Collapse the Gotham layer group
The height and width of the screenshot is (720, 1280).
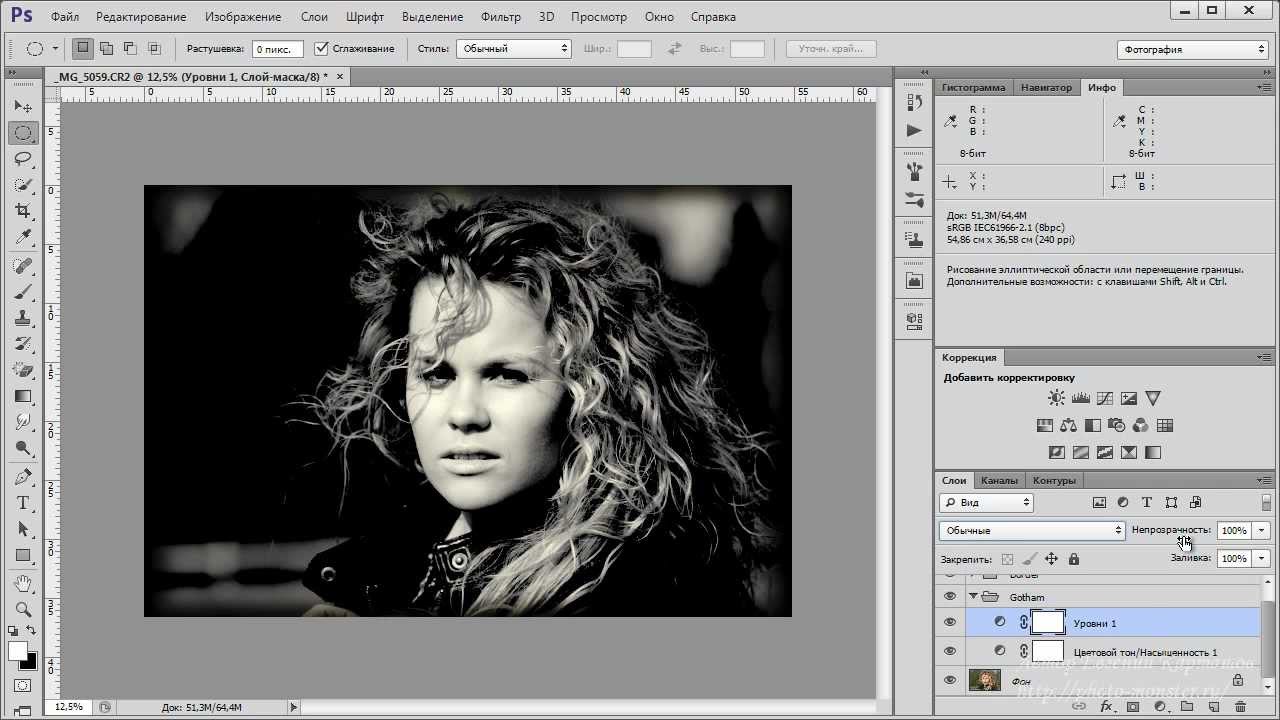[973, 597]
